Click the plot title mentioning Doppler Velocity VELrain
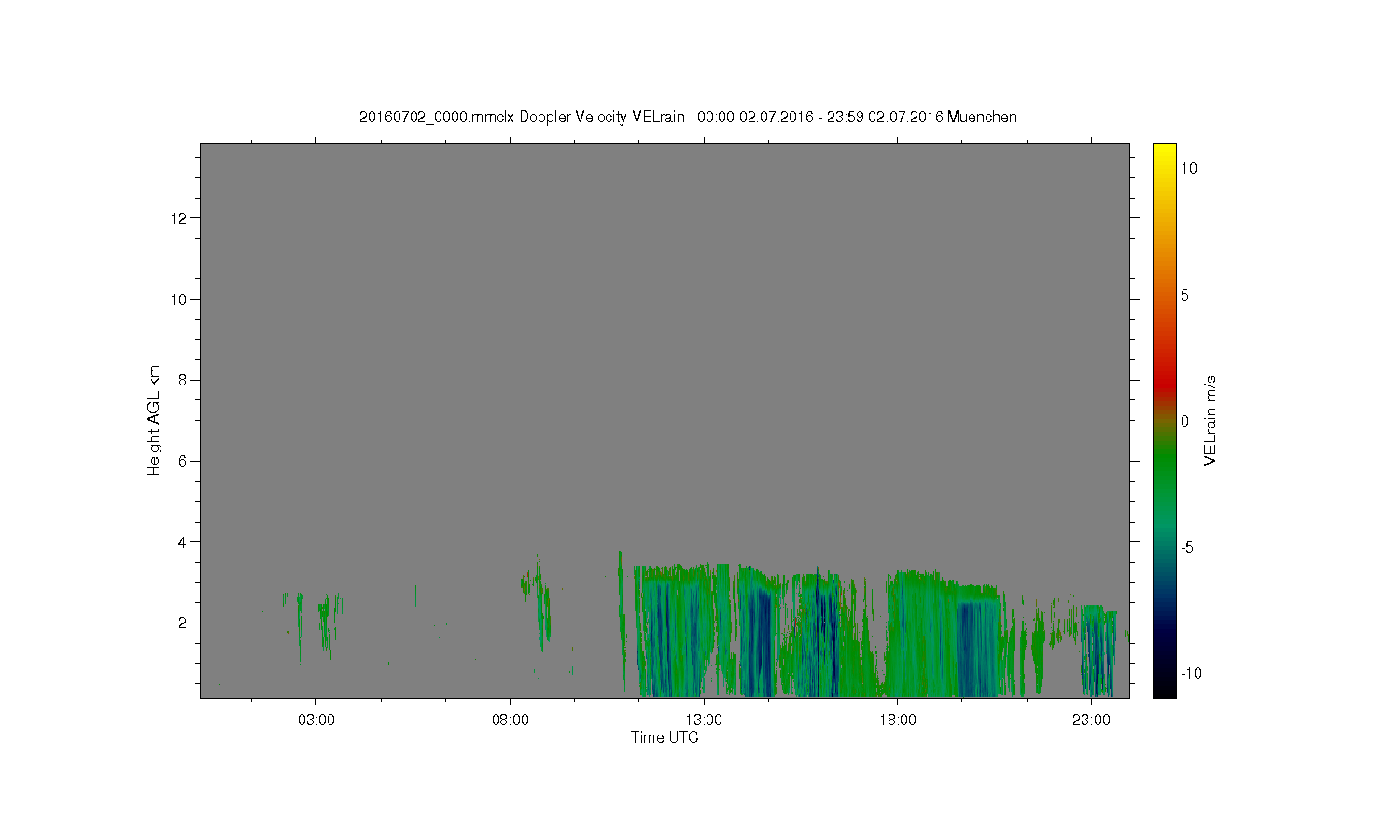Viewport: 1400px width, 840px height. coord(688,117)
